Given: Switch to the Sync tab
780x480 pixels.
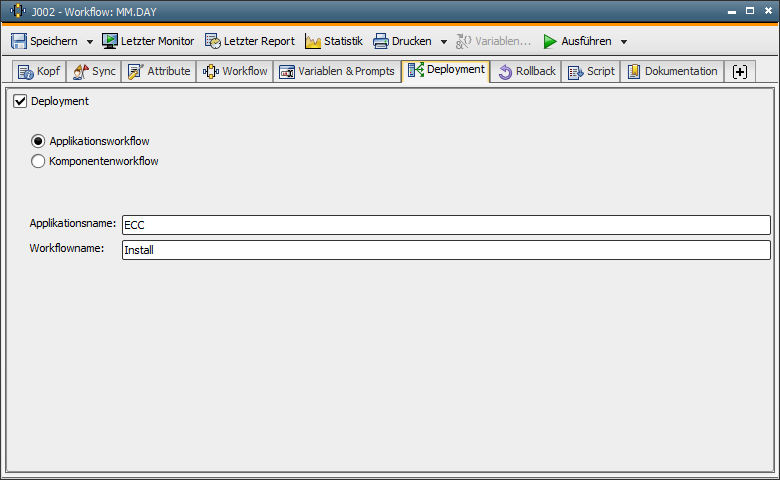Looking at the screenshot, I should pyautogui.click(x=94, y=72).
